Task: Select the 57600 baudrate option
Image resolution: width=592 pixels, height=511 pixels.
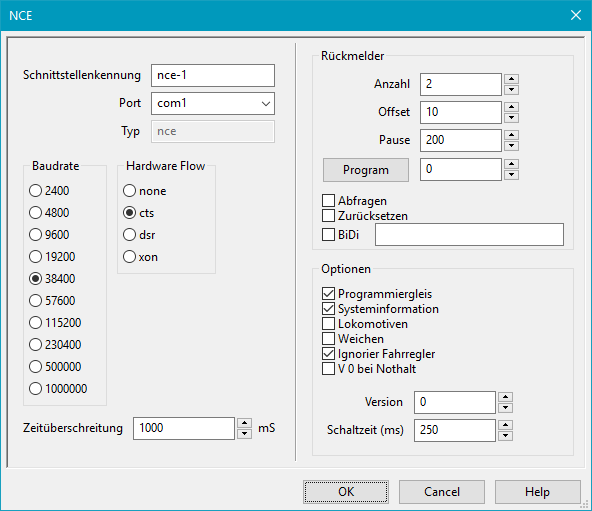Action: pos(52,301)
